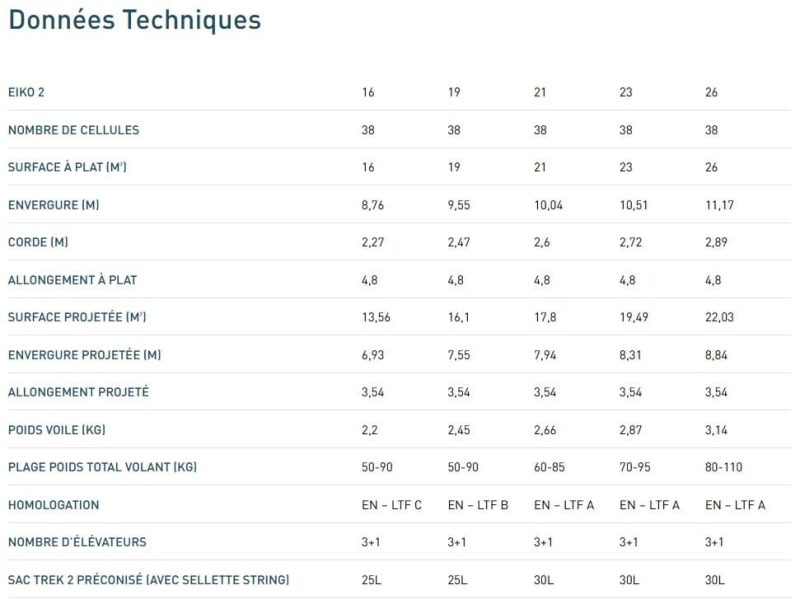Click poids voile value 2,45

pyautogui.click(x=459, y=430)
